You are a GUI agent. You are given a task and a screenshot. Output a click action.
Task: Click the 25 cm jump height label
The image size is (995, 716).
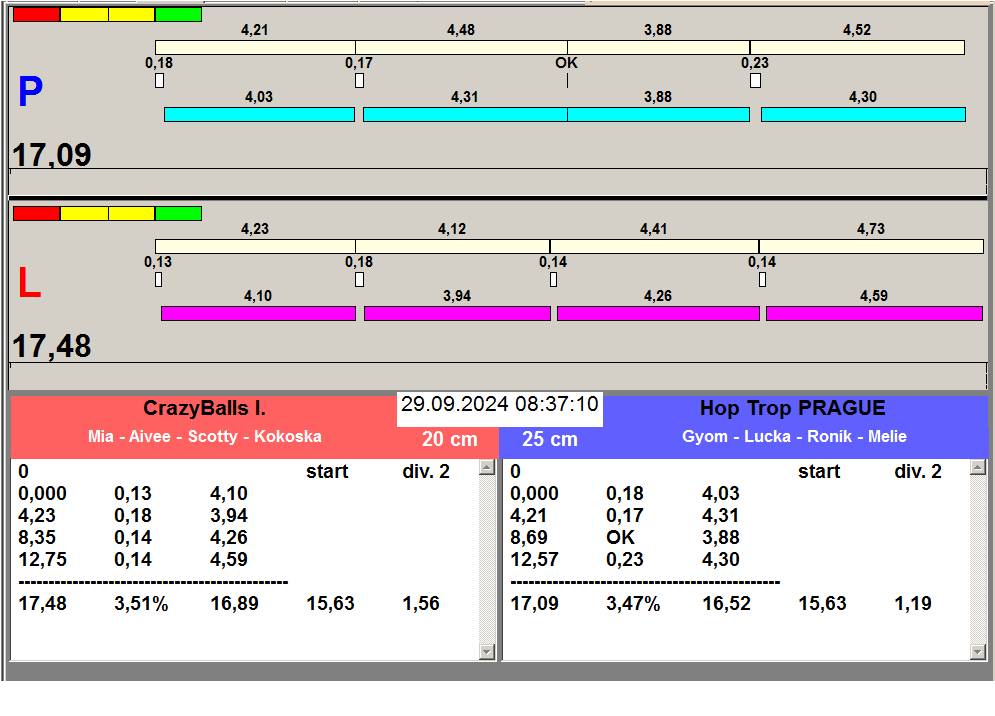pos(550,440)
